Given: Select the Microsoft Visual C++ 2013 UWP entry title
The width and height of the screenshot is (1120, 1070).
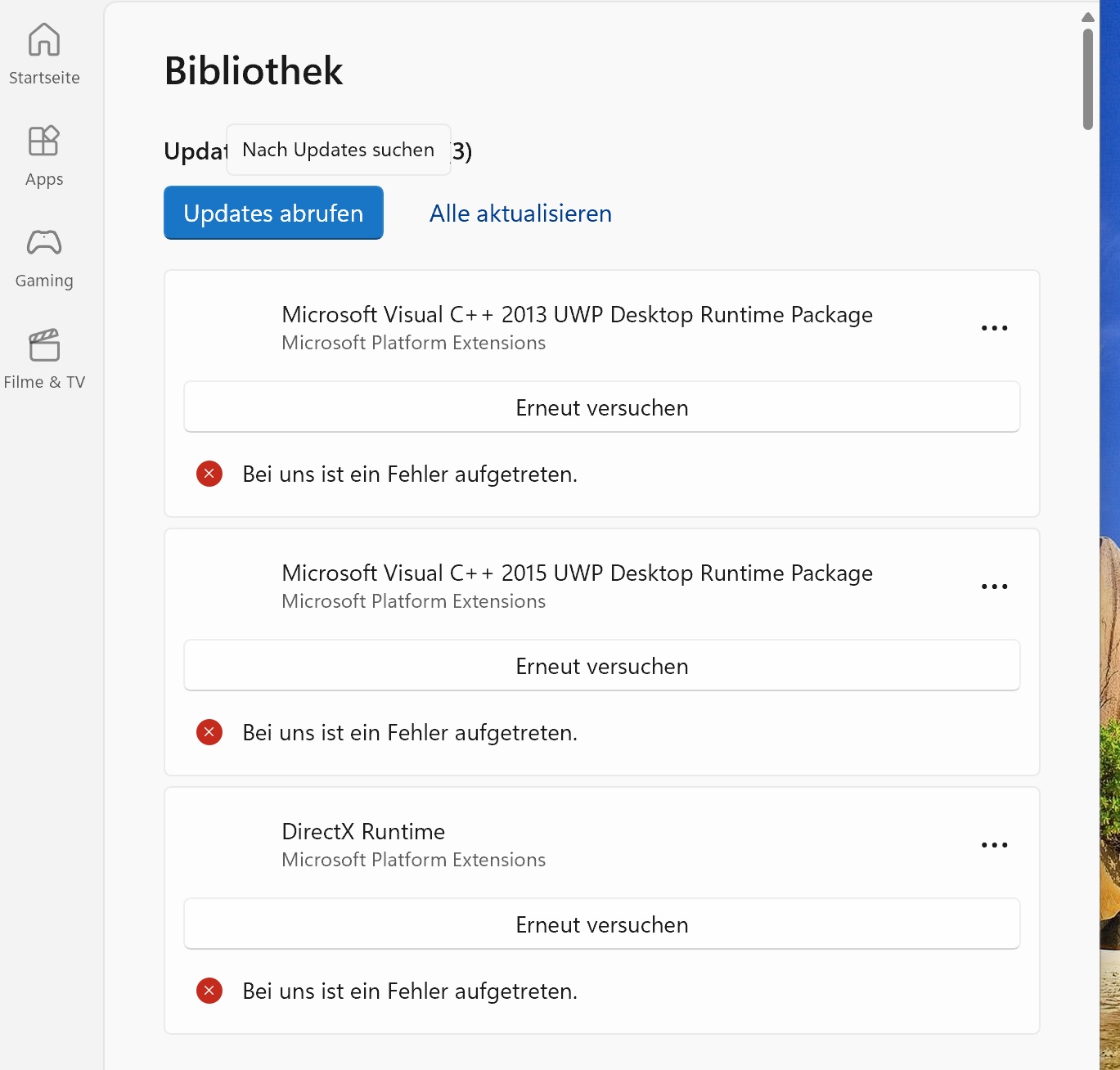Looking at the screenshot, I should (577, 315).
